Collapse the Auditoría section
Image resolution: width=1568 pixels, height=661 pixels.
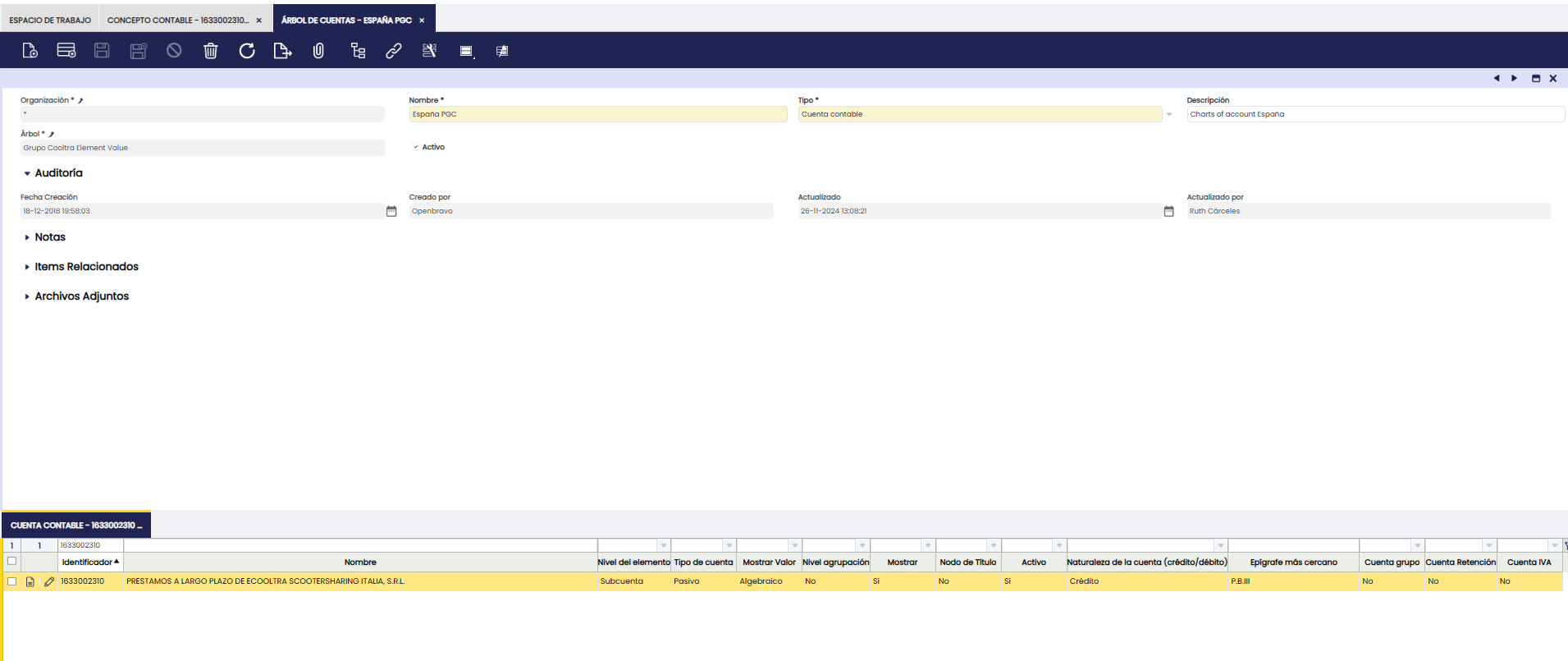57,173
